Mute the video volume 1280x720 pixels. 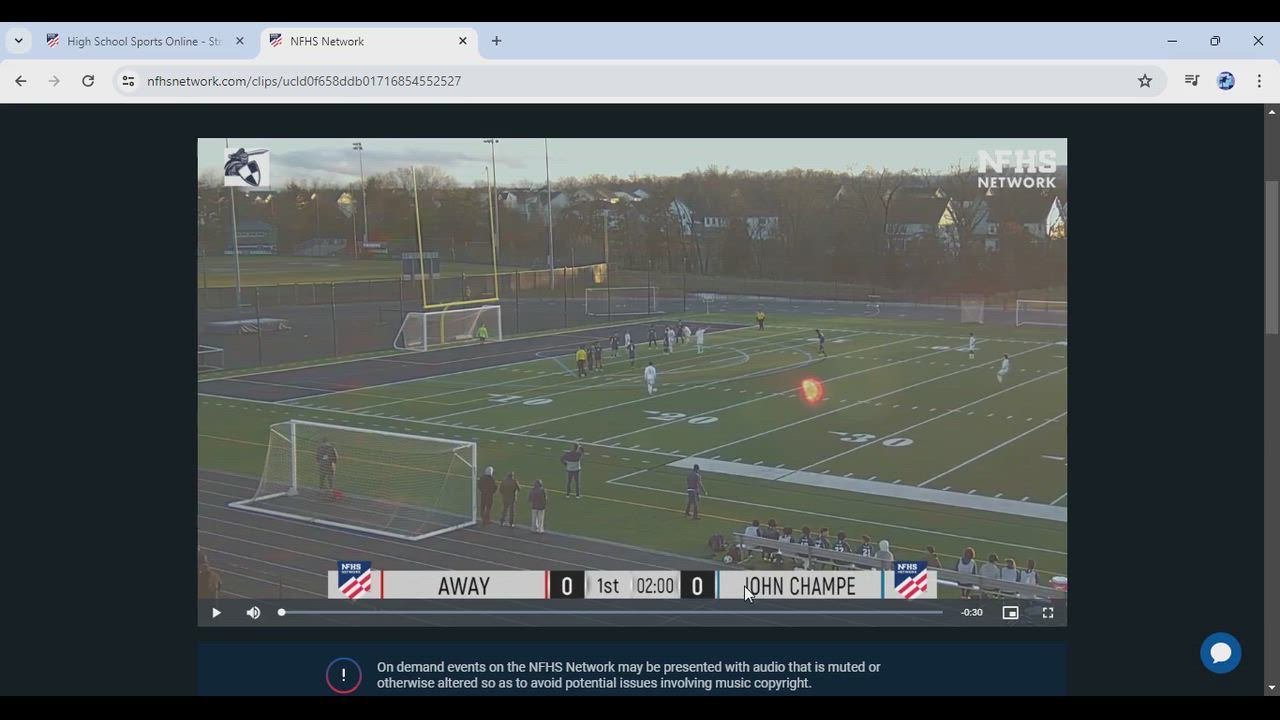coord(253,613)
